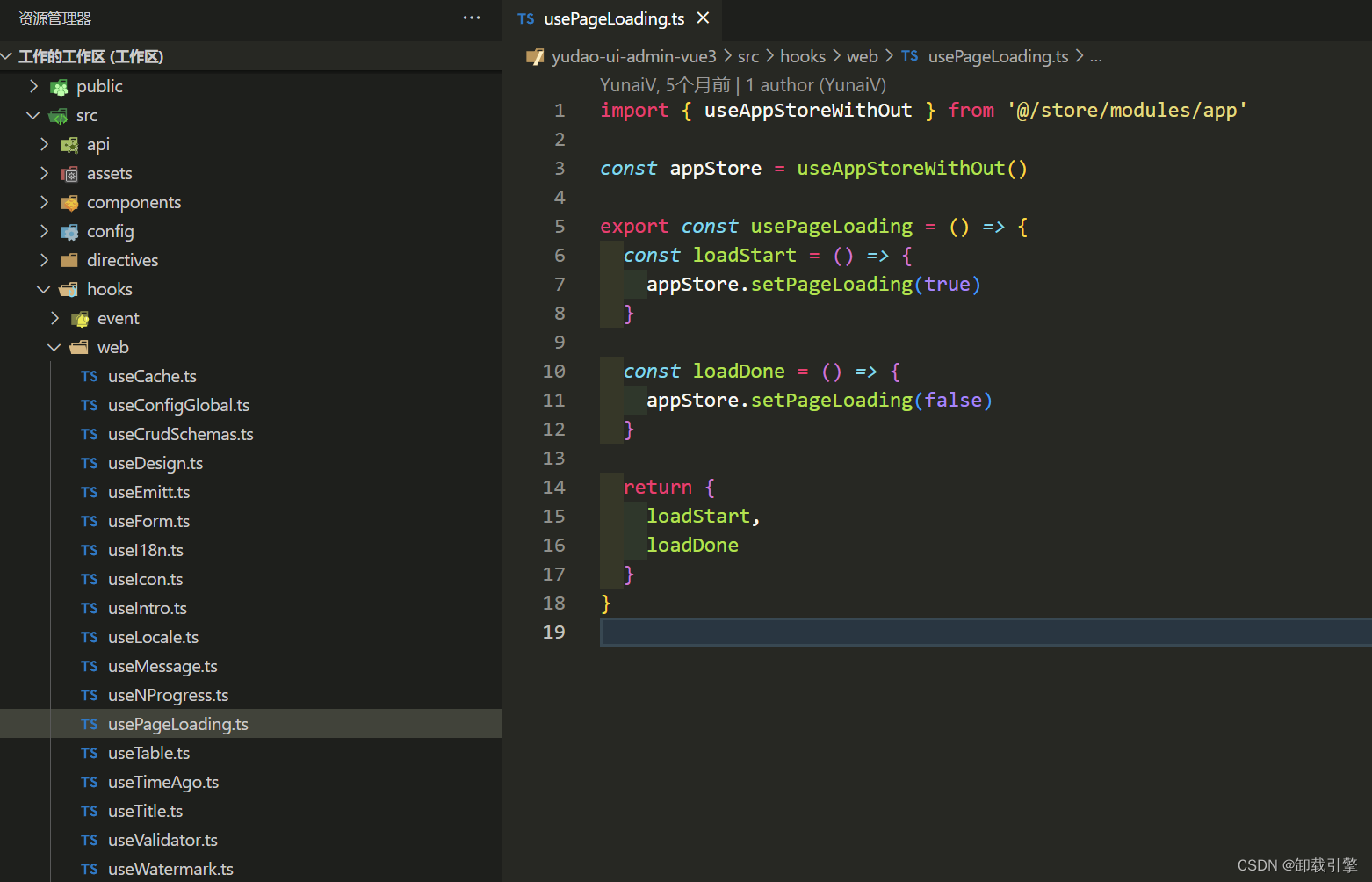Click the '@/store/modules/app' import path
This screenshot has width=1372, height=882.
coord(1127,111)
